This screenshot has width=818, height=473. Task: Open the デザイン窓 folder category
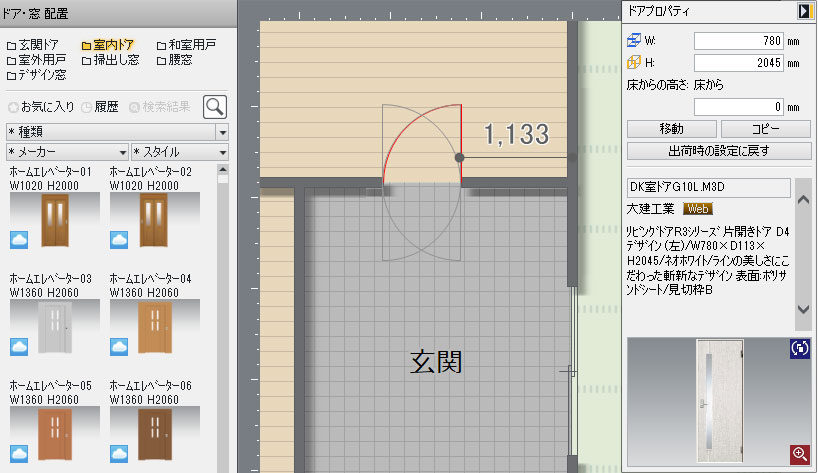click(37, 74)
